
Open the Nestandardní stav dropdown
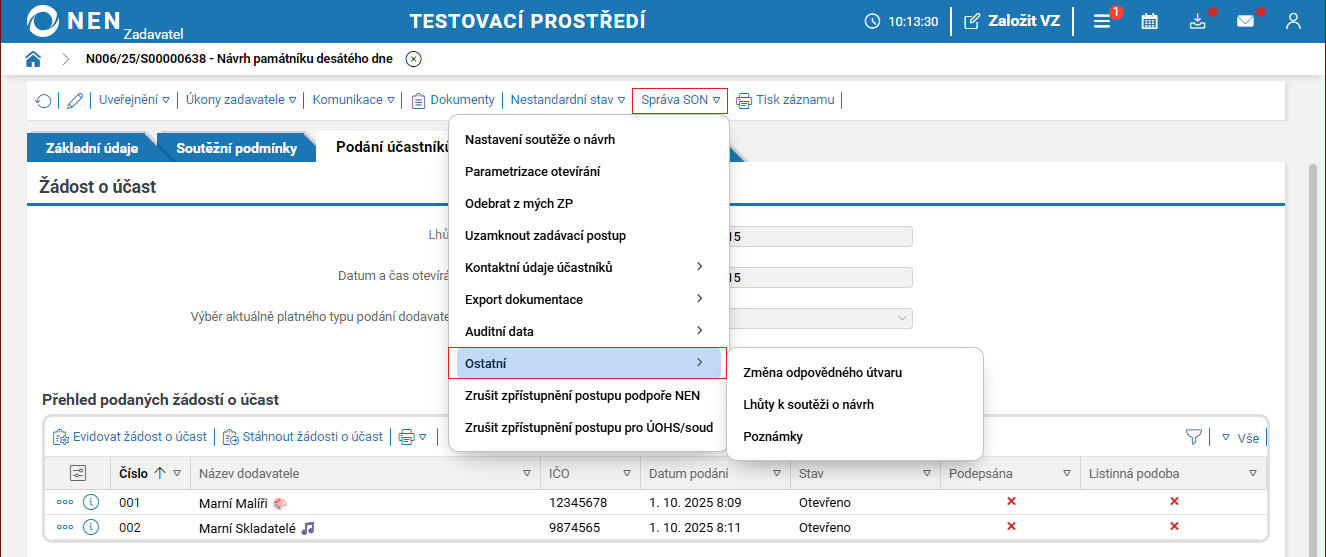(x=567, y=100)
